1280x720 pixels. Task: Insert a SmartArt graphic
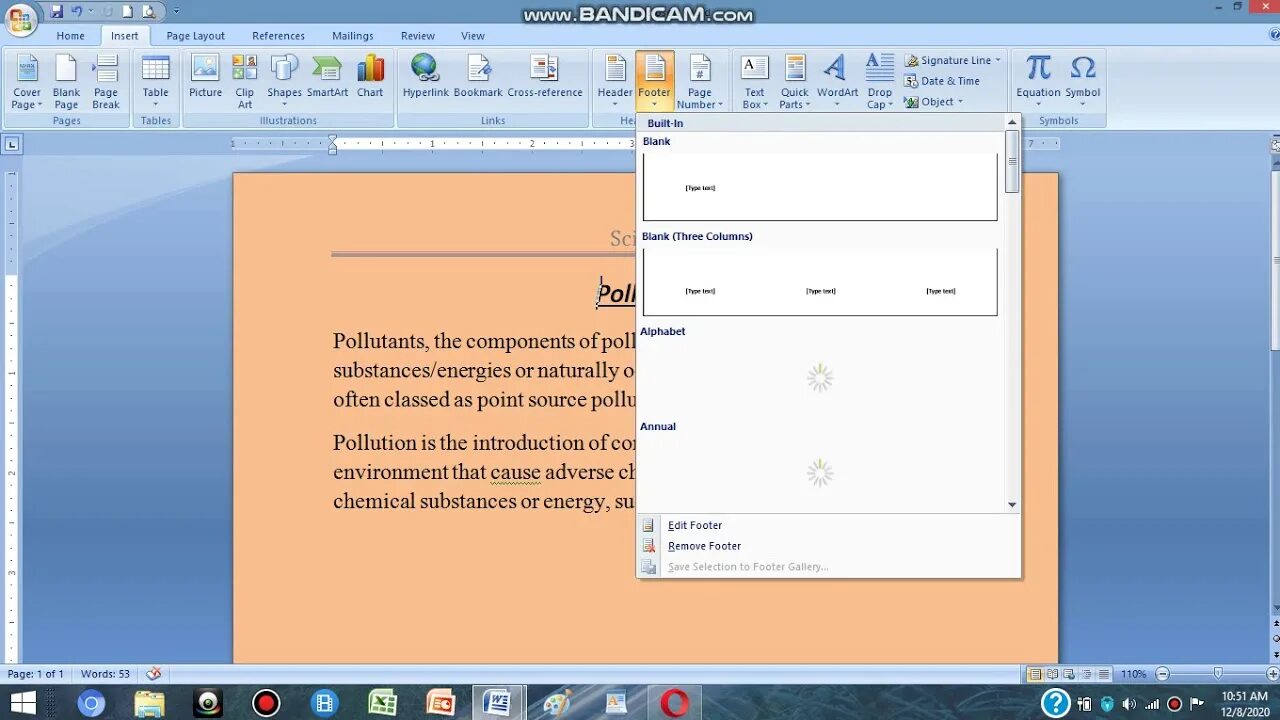(327, 77)
